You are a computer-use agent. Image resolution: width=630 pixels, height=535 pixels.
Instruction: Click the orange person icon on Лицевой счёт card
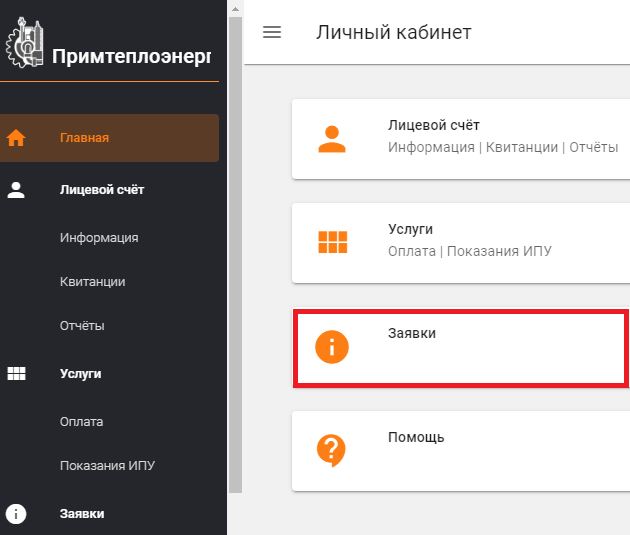coord(332,139)
